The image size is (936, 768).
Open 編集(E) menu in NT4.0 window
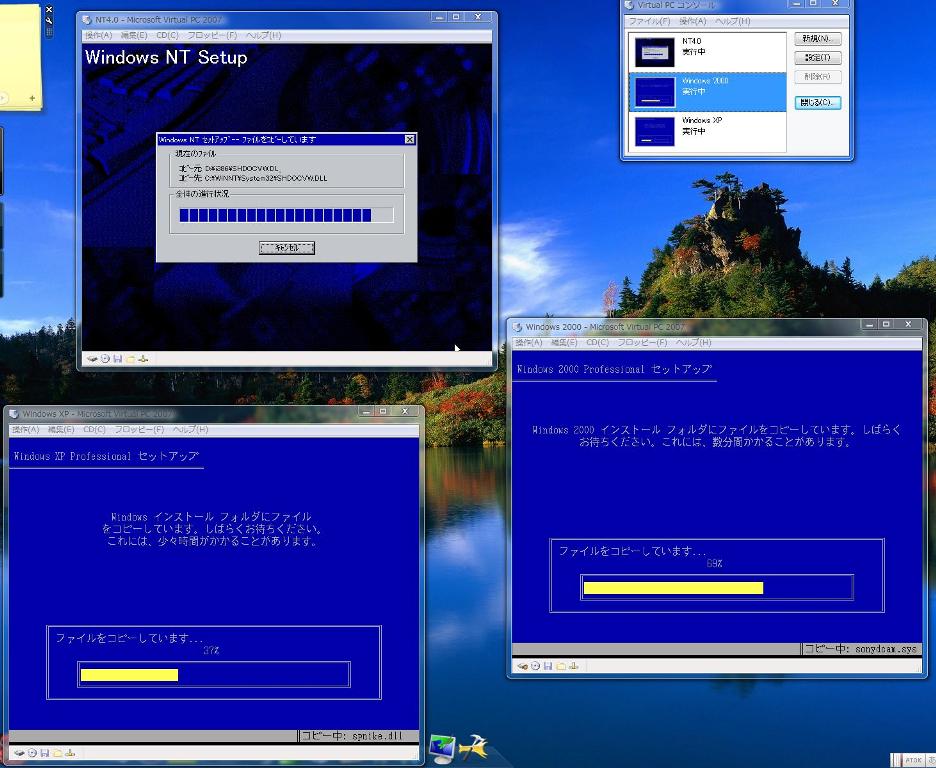click(x=134, y=35)
